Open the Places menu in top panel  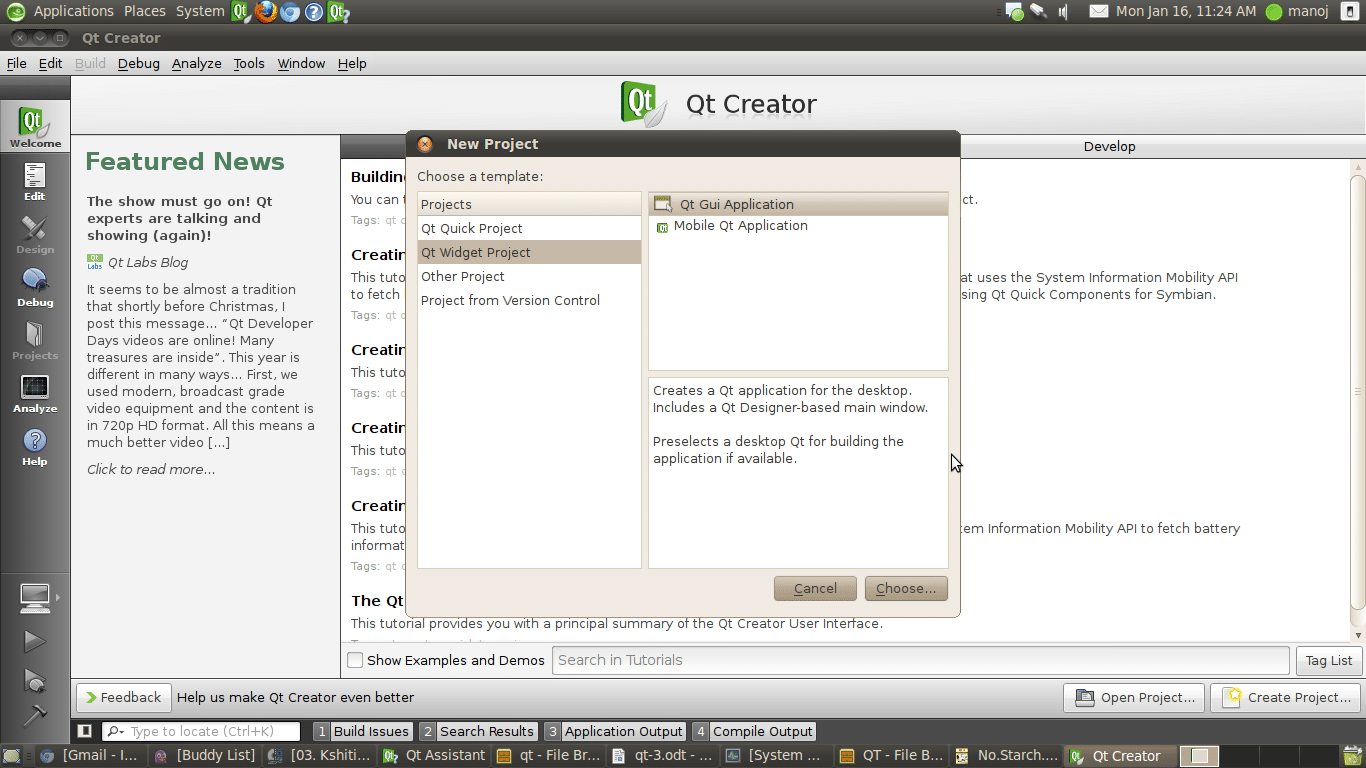[145, 12]
